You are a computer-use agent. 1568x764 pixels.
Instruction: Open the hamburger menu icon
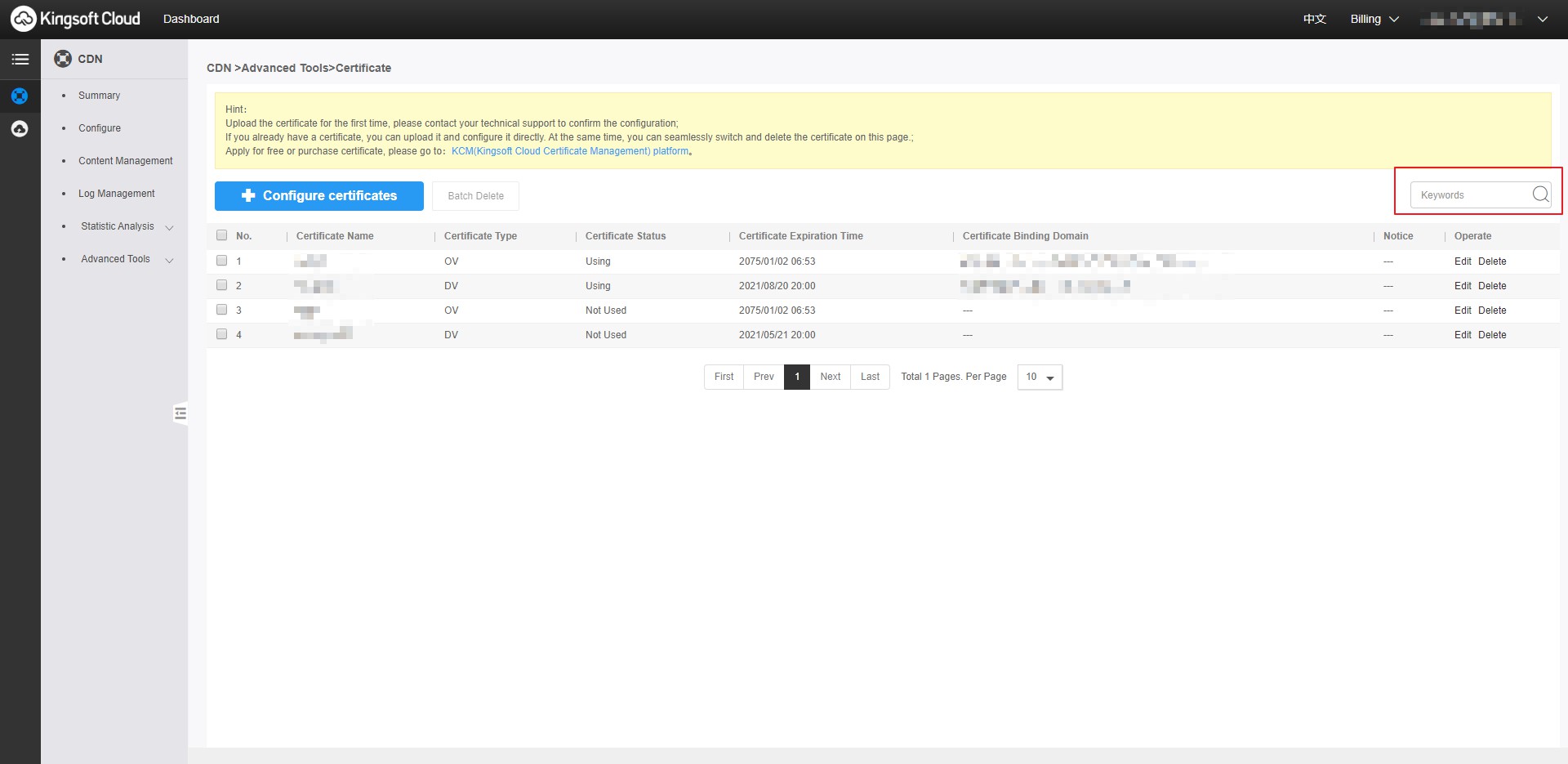(20, 59)
